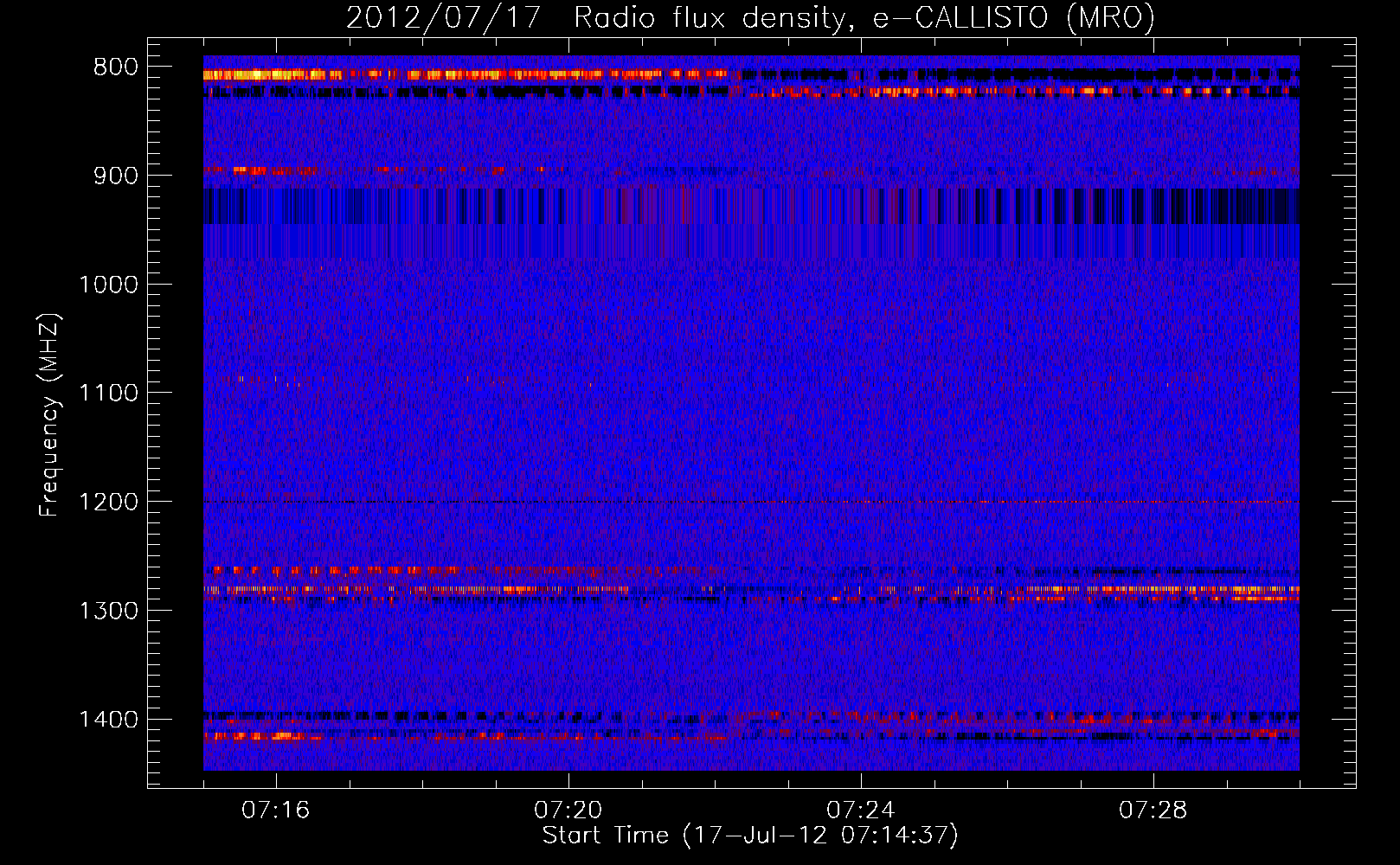The image size is (1400, 865).
Task: Click the 07:28 time tick label
Action: [x=1153, y=811]
